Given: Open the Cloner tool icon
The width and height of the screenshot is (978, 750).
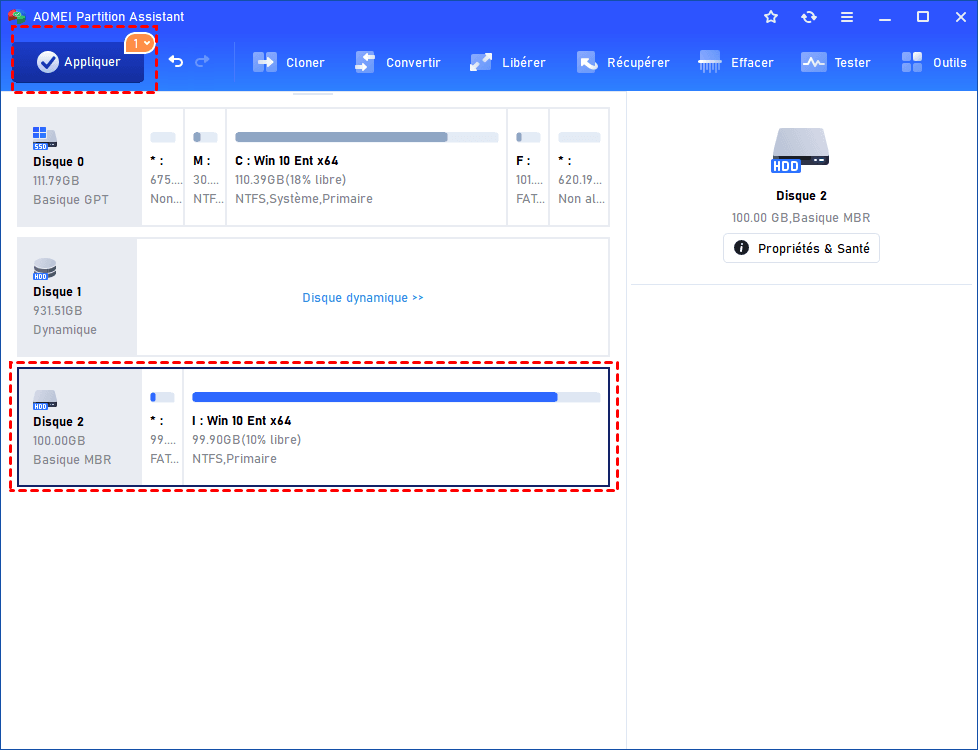Looking at the screenshot, I should coord(265,62).
